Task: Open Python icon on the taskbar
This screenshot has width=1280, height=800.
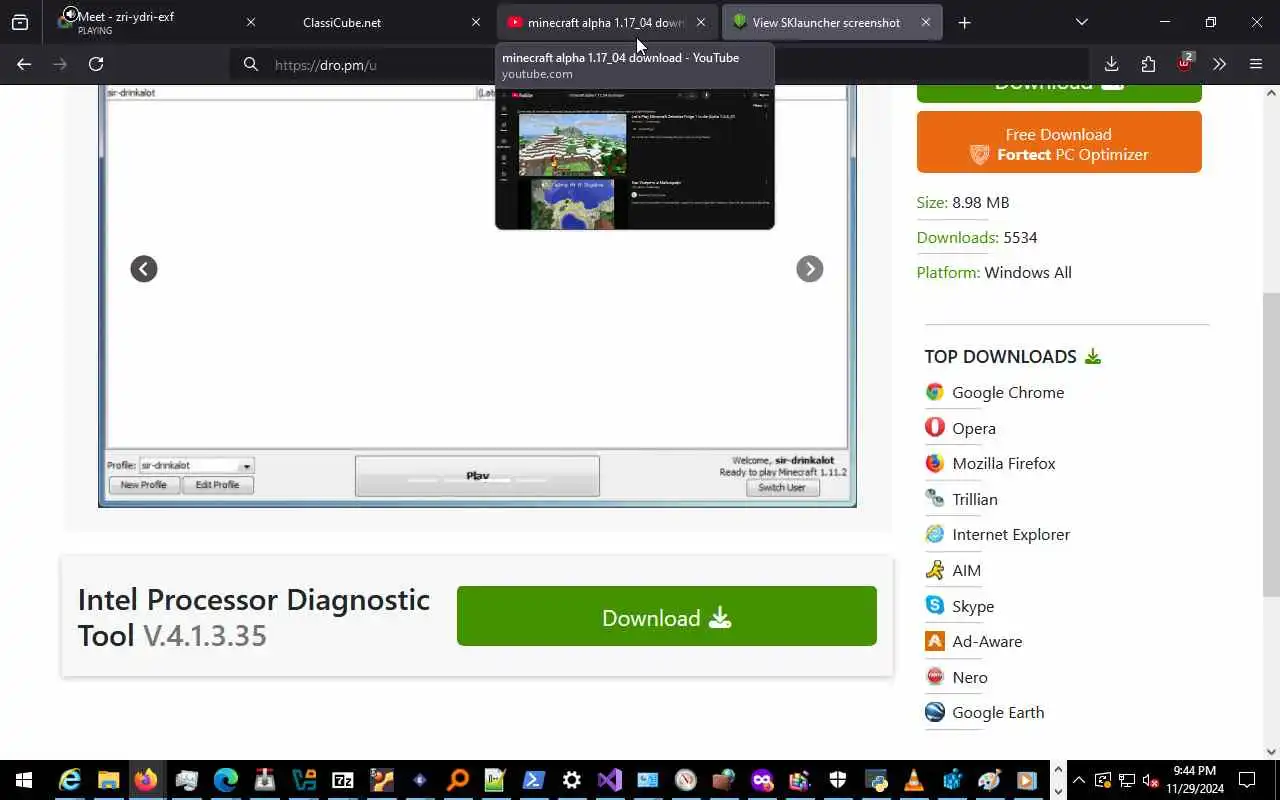Action: [877, 780]
